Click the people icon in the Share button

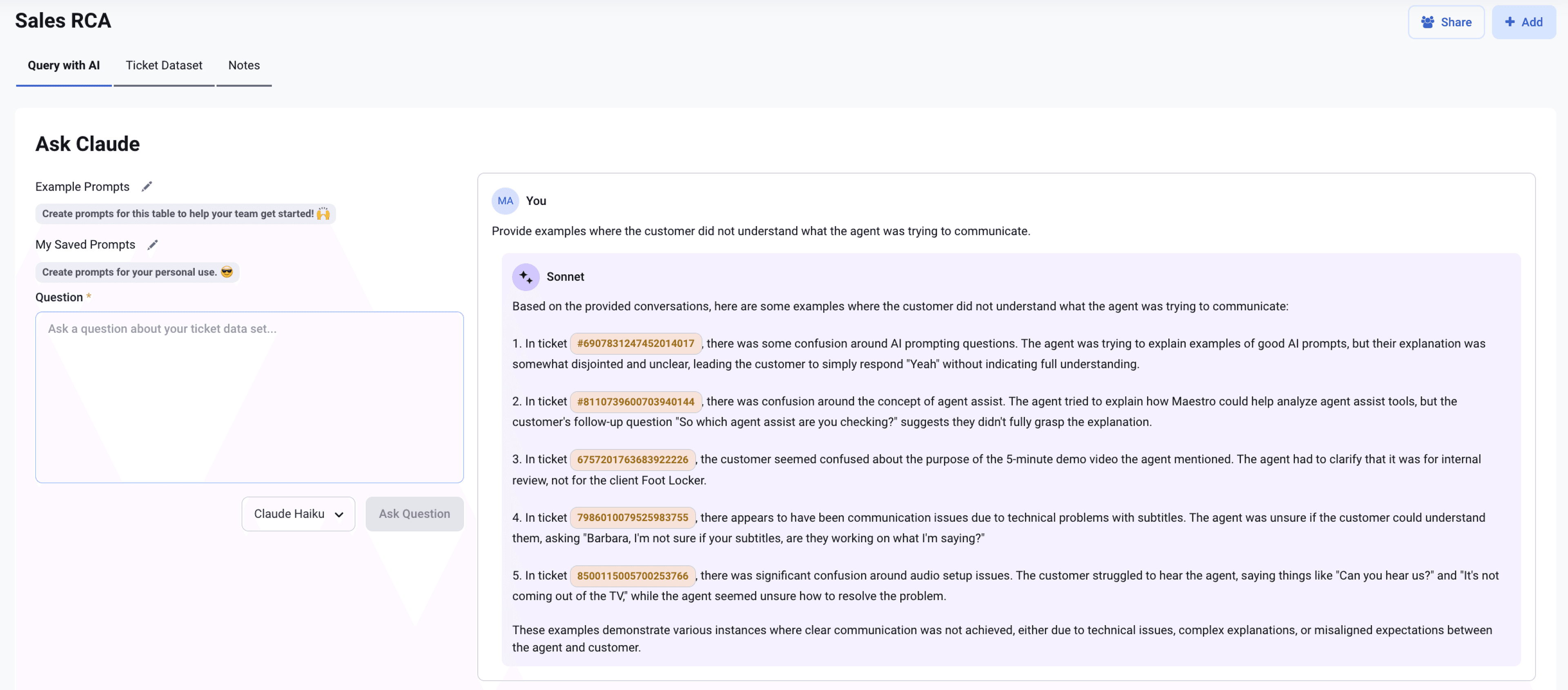click(1428, 22)
